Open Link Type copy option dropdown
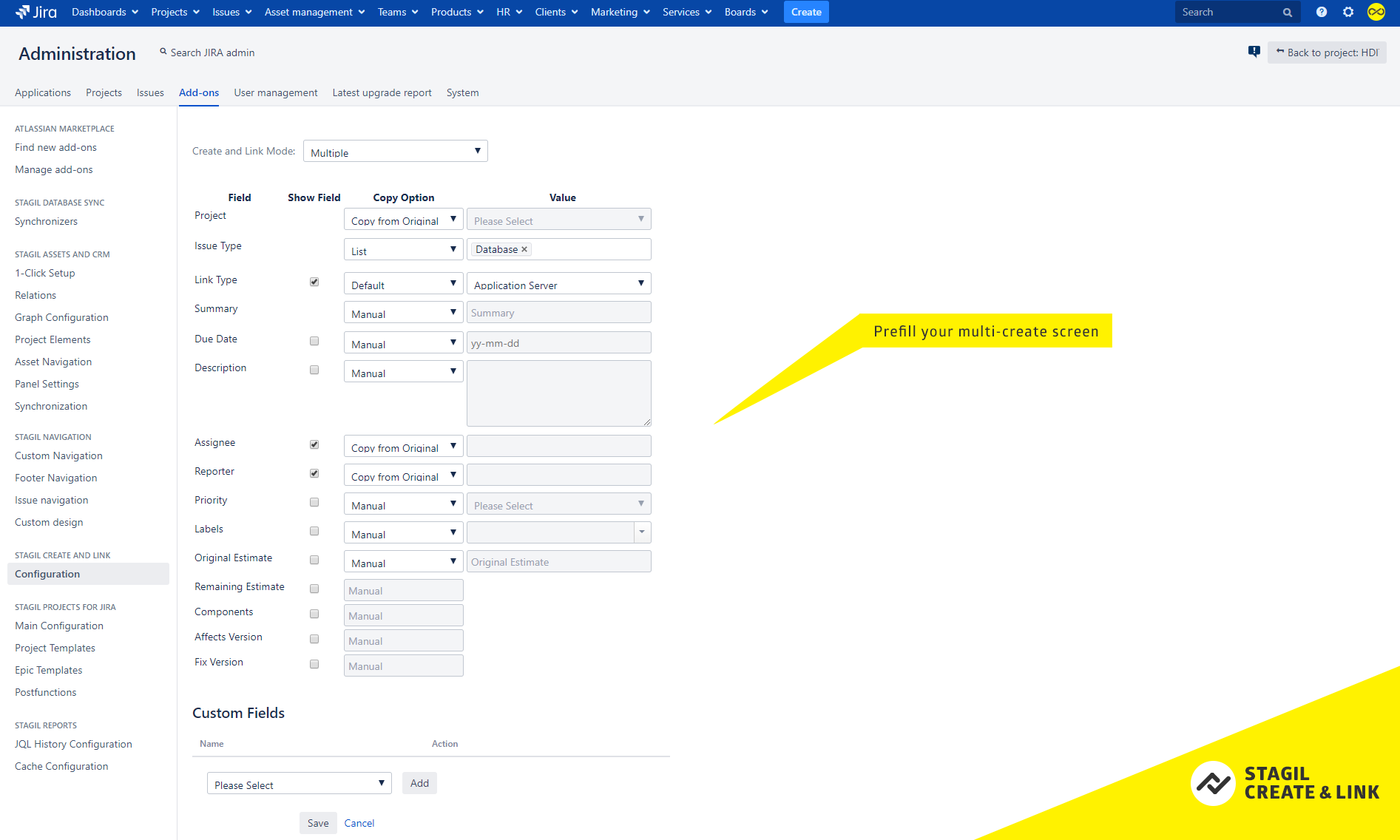1400x840 pixels. pyautogui.click(x=404, y=284)
